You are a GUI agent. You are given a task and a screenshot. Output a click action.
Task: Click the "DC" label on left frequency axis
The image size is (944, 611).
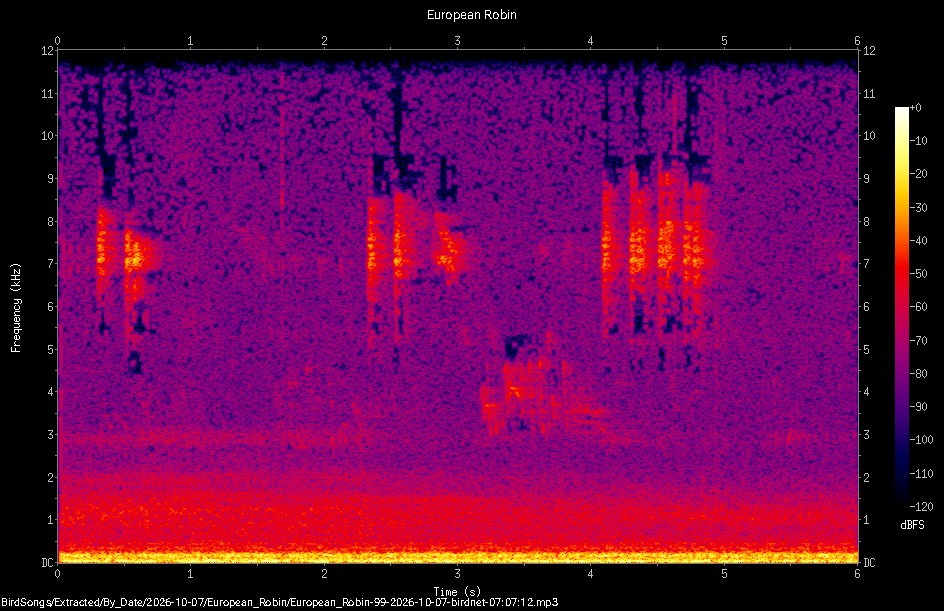pyautogui.click(x=47, y=563)
